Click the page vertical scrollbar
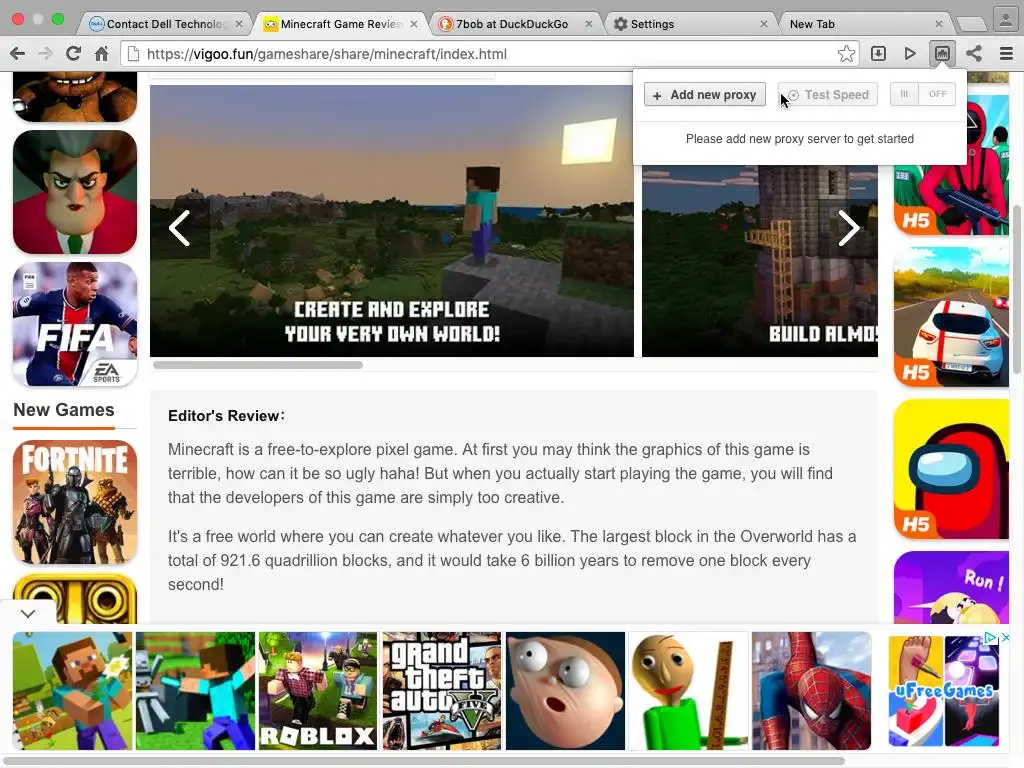The width and height of the screenshot is (1024, 768). click(1017, 289)
